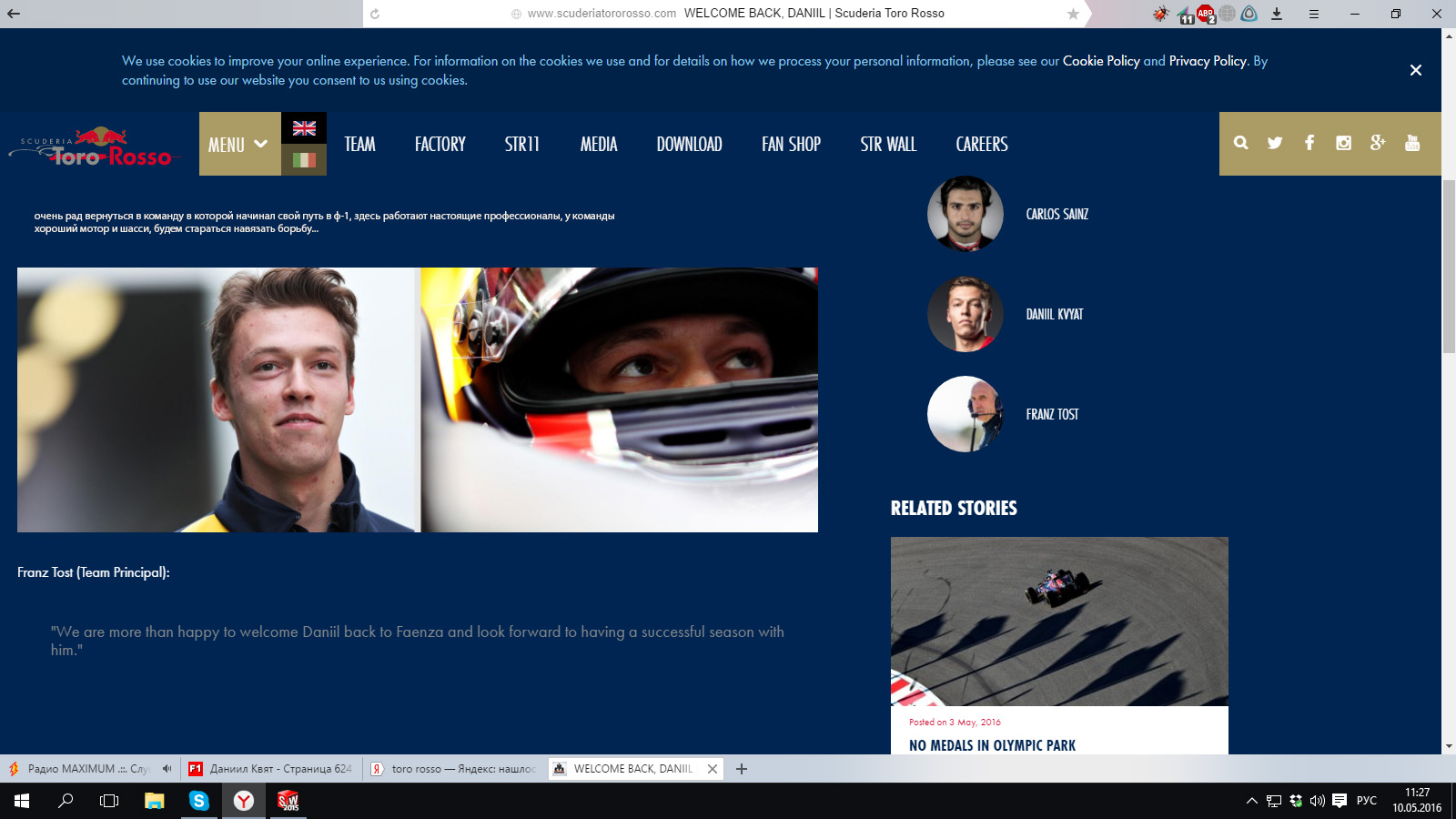Show hidden system tray icons chevron
This screenshot has height=819, width=1456.
(1252, 801)
